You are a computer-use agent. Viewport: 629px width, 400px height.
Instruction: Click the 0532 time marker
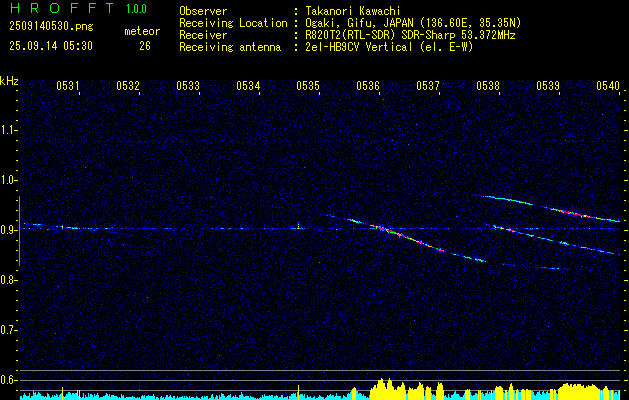click(128, 85)
